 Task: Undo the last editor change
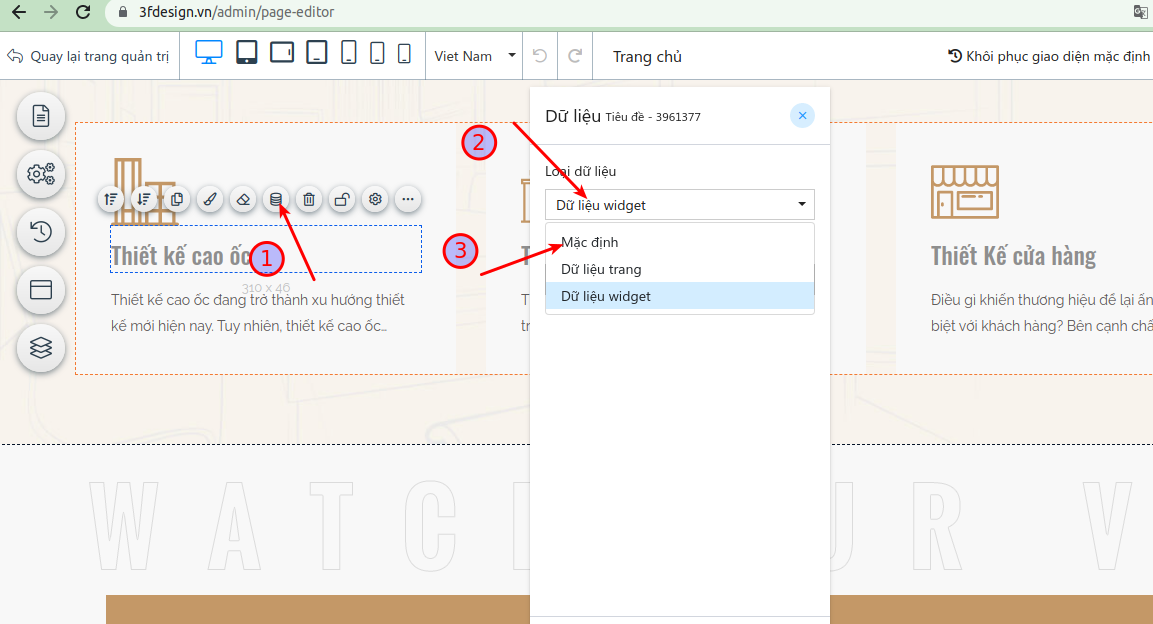pos(540,56)
